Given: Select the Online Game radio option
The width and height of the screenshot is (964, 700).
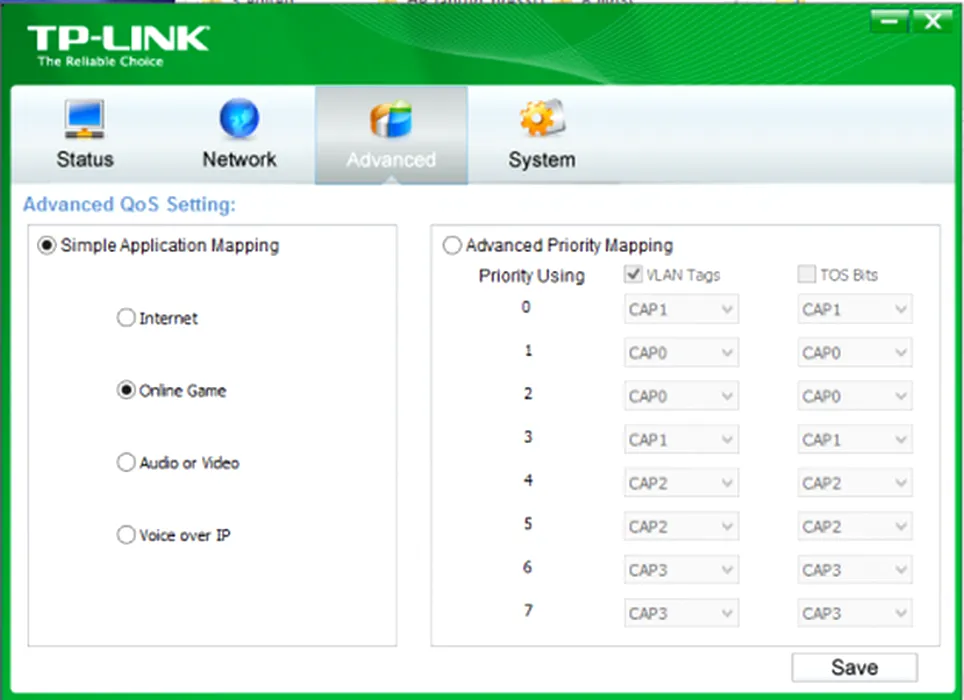Looking at the screenshot, I should (x=126, y=391).
